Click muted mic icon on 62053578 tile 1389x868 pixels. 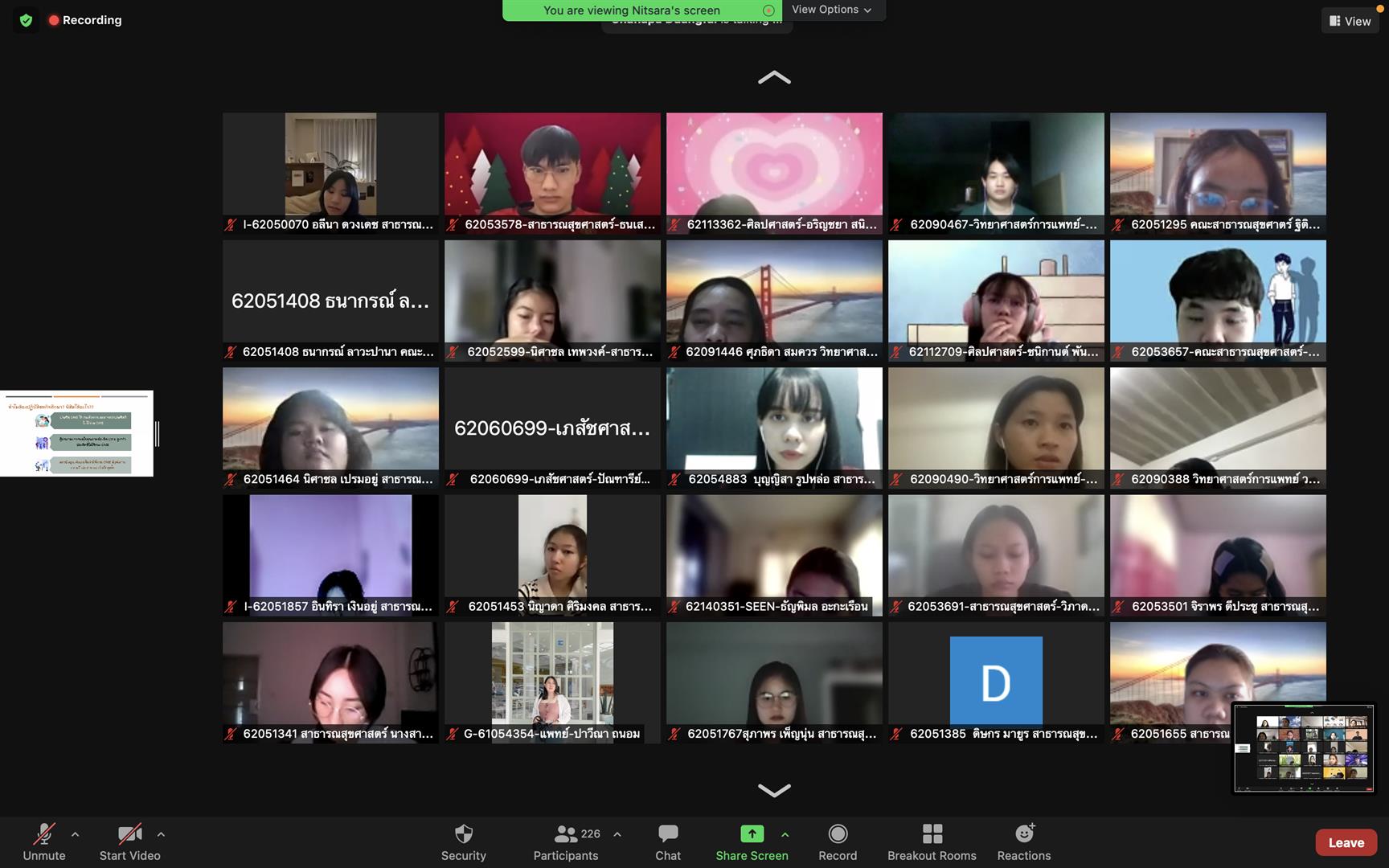tap(453, 225)
